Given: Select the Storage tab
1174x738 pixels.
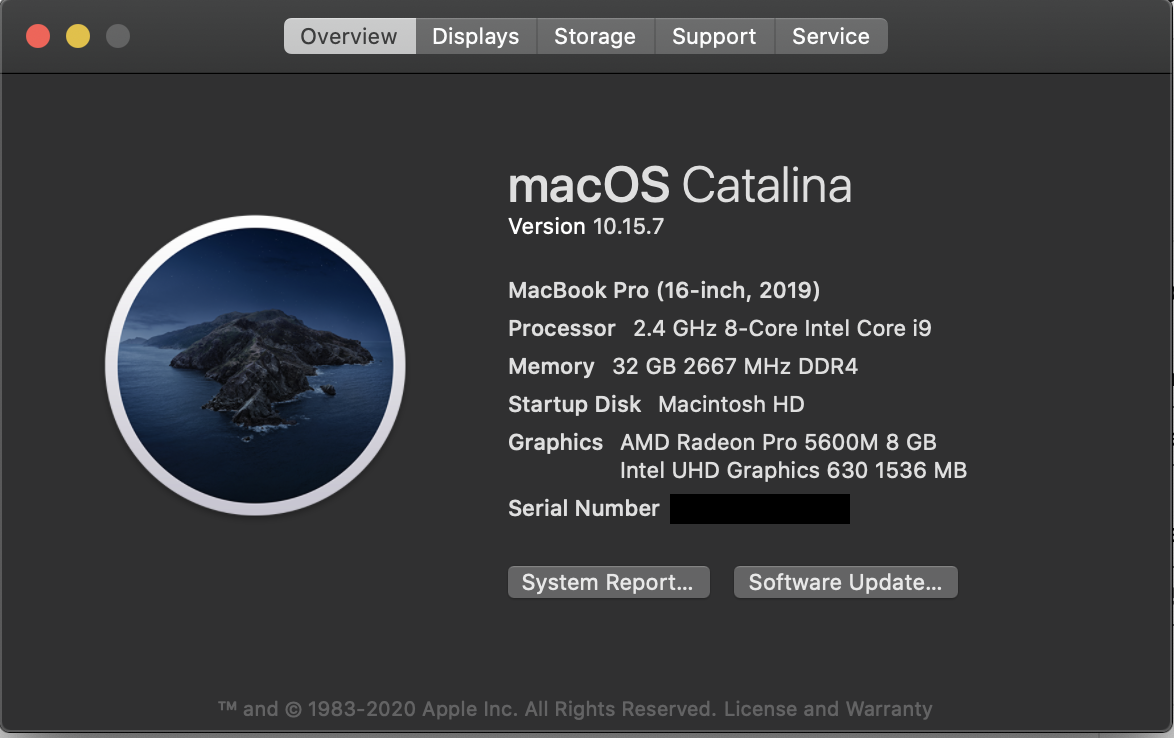Looking at the screenshot, I should point(595,37).
